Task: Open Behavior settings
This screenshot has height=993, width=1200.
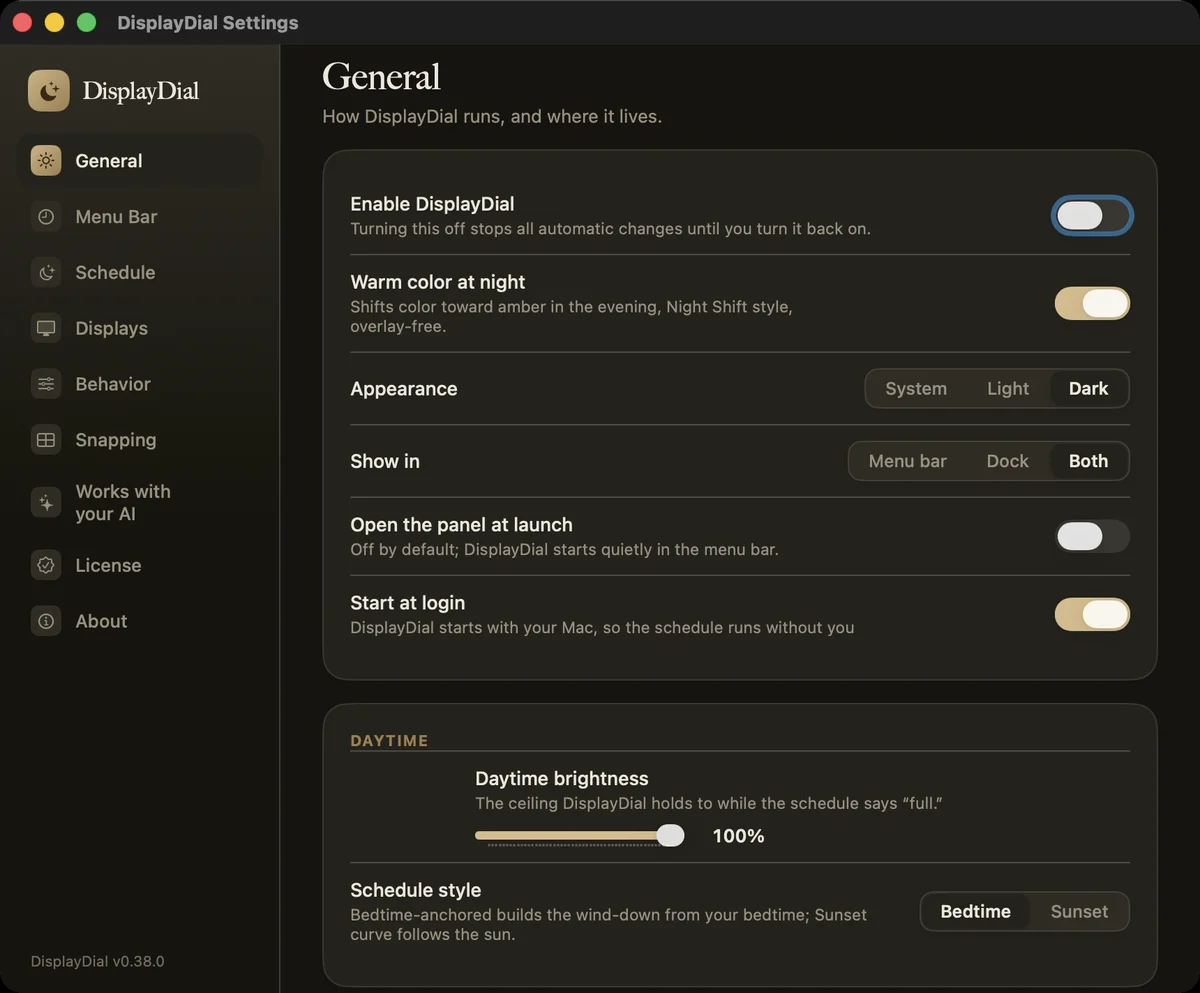Action: coord(140,384)
